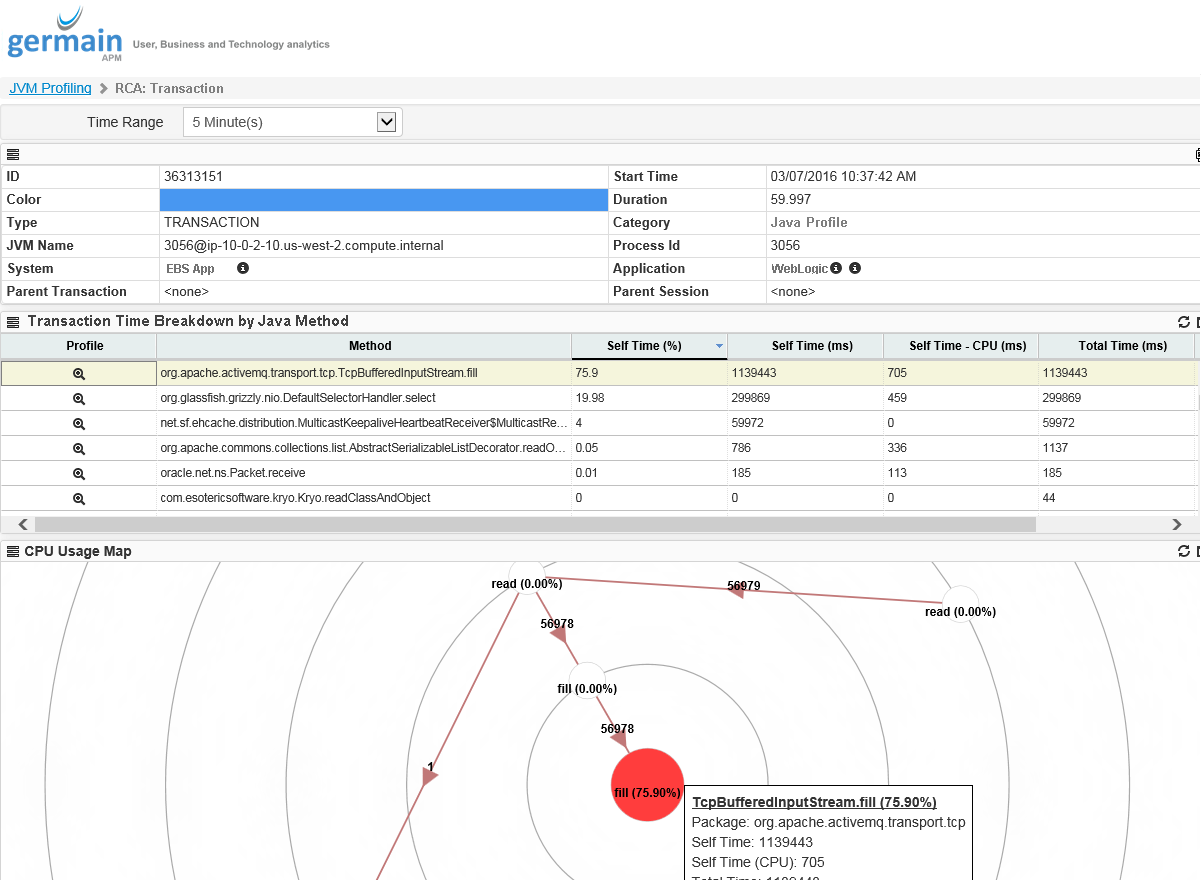This screenshot has width=1201, height=880.
Task: Open Transaction Time Breakdown panel menu icon
Action: pos(13,322)
